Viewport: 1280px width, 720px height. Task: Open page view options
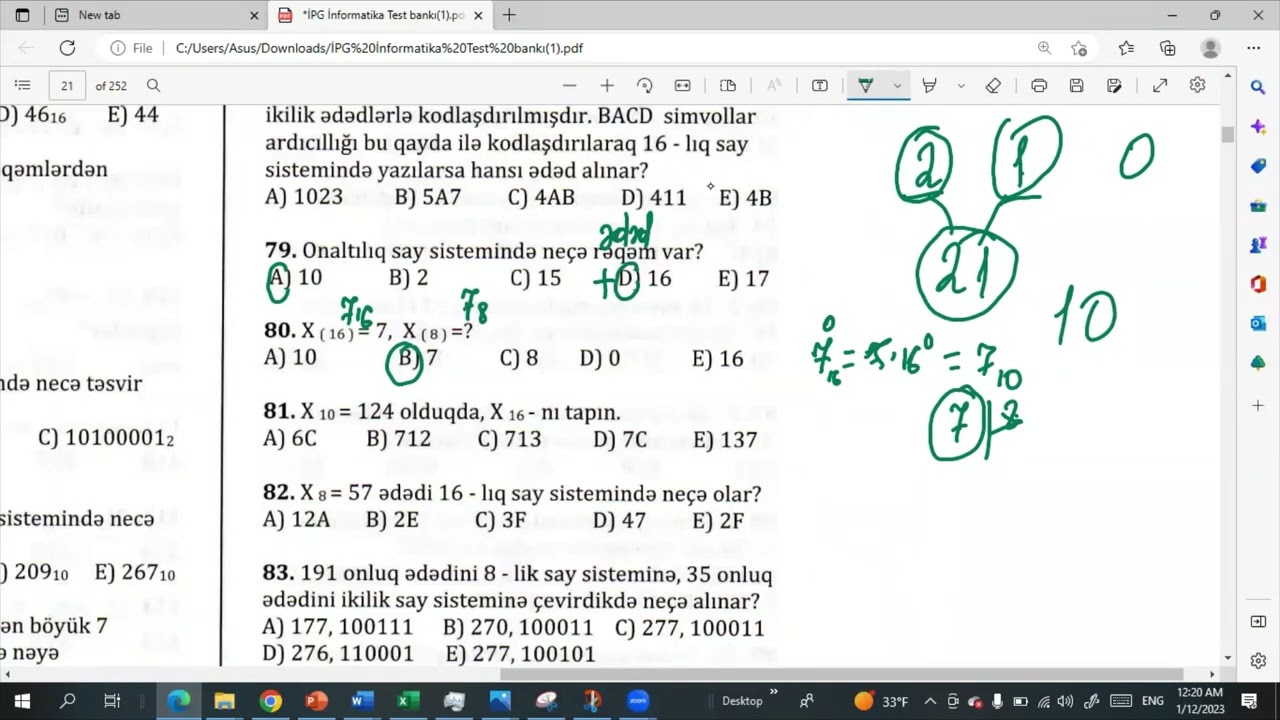click(x=728, y=86)
